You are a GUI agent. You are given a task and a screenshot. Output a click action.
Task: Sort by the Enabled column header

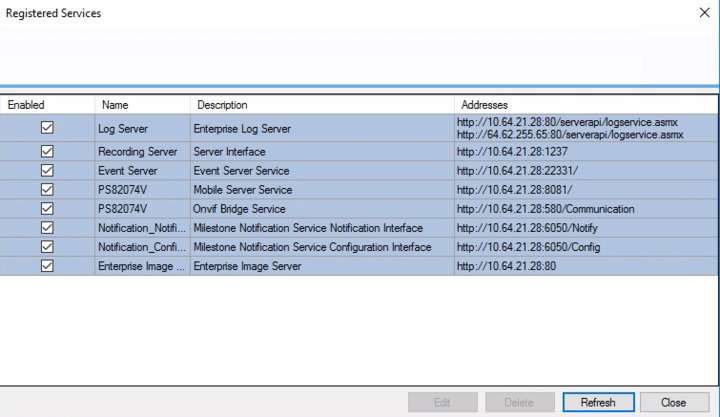pos(48,105)
